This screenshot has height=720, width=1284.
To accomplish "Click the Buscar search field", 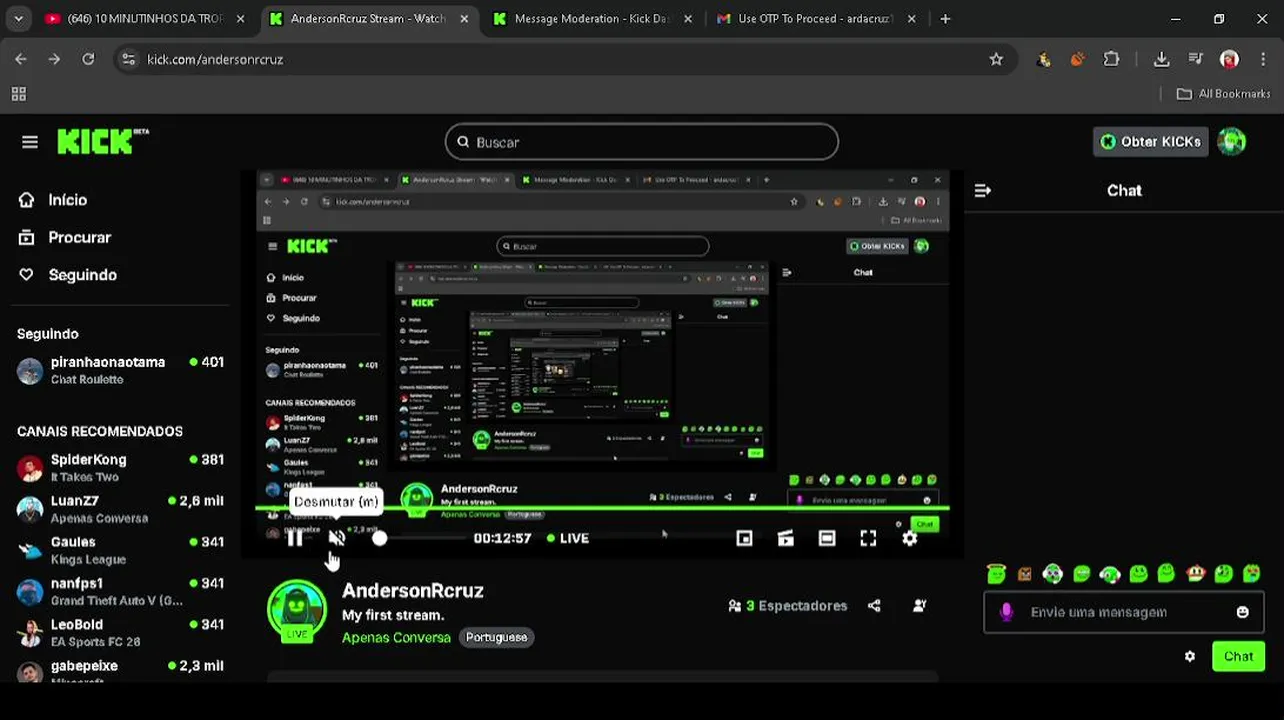I will [x=642, y=142].
